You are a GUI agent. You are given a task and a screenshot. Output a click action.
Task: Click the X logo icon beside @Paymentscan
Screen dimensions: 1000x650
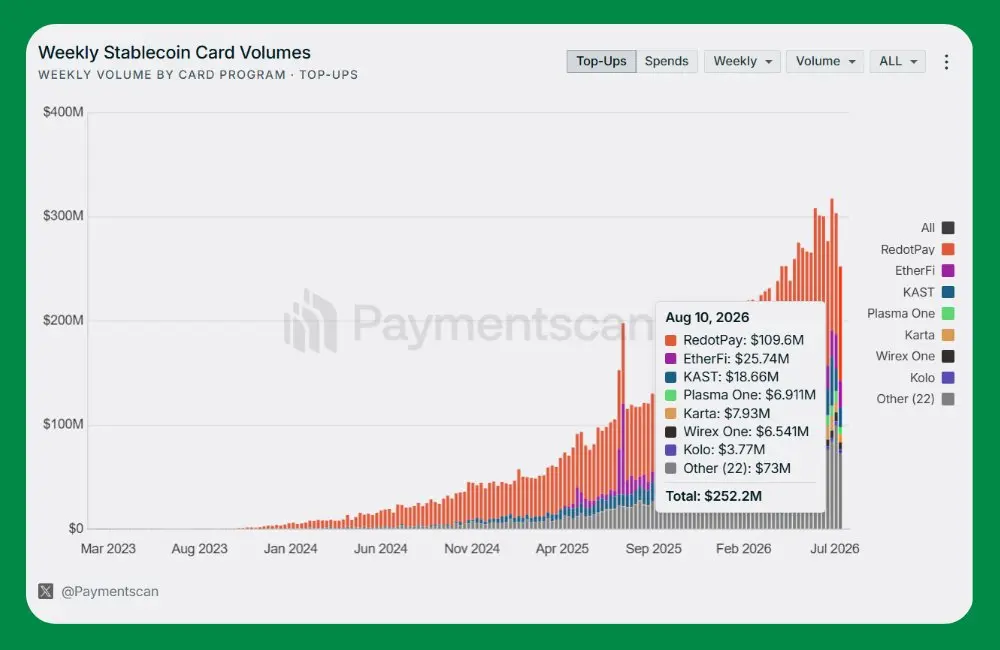(46, 591)
